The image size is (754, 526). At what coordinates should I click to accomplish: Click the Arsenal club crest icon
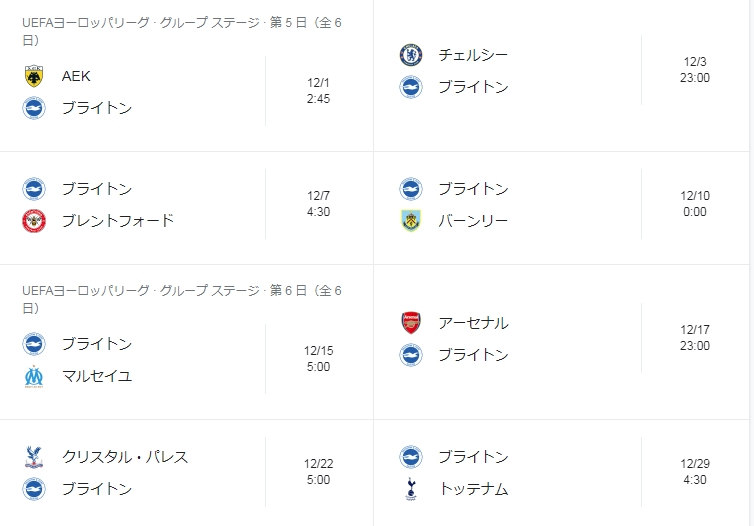pos(411,323)
